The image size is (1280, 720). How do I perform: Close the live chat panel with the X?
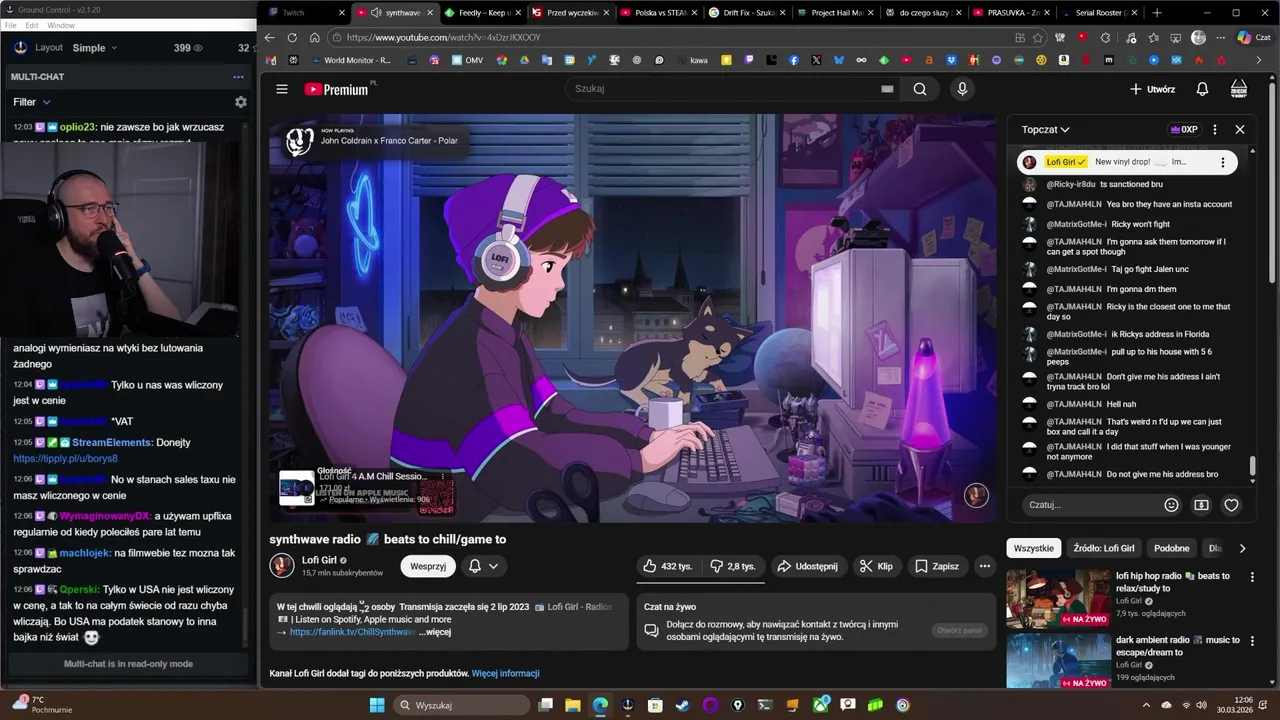[x=1240, y=129]
